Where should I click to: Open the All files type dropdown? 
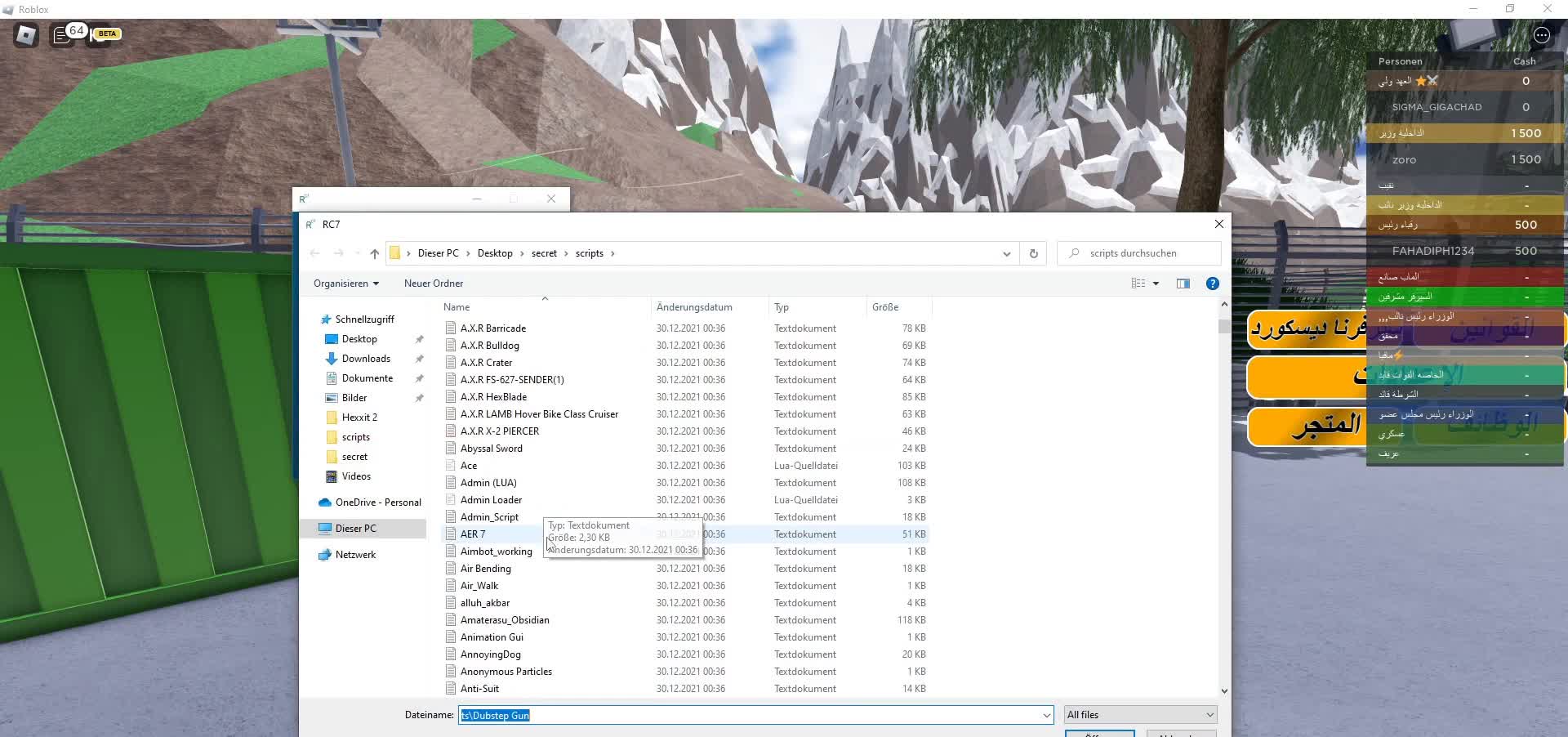click(x=1140, y=715)
